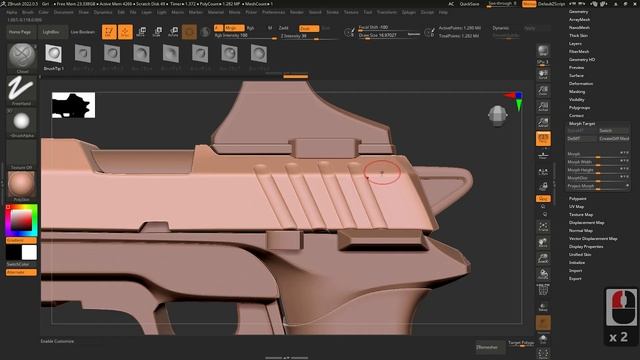Open the Alpha menu
Viewport: 640px width, 360px height.
point(12,12)
